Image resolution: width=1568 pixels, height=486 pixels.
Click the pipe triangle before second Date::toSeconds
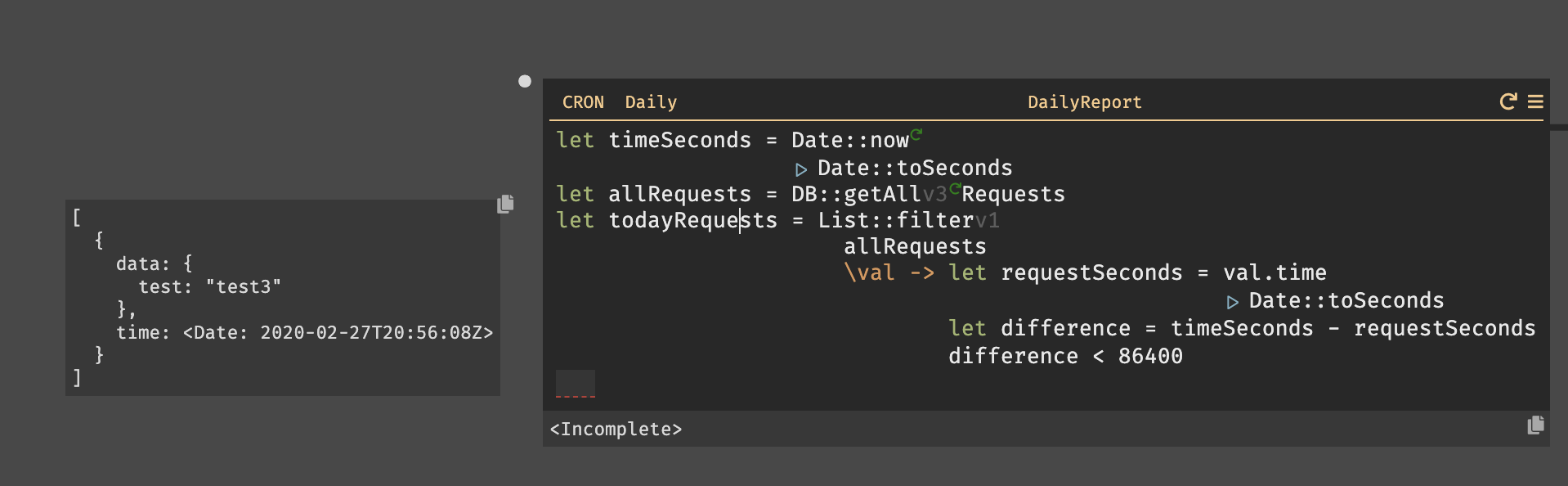(1233, 302)
